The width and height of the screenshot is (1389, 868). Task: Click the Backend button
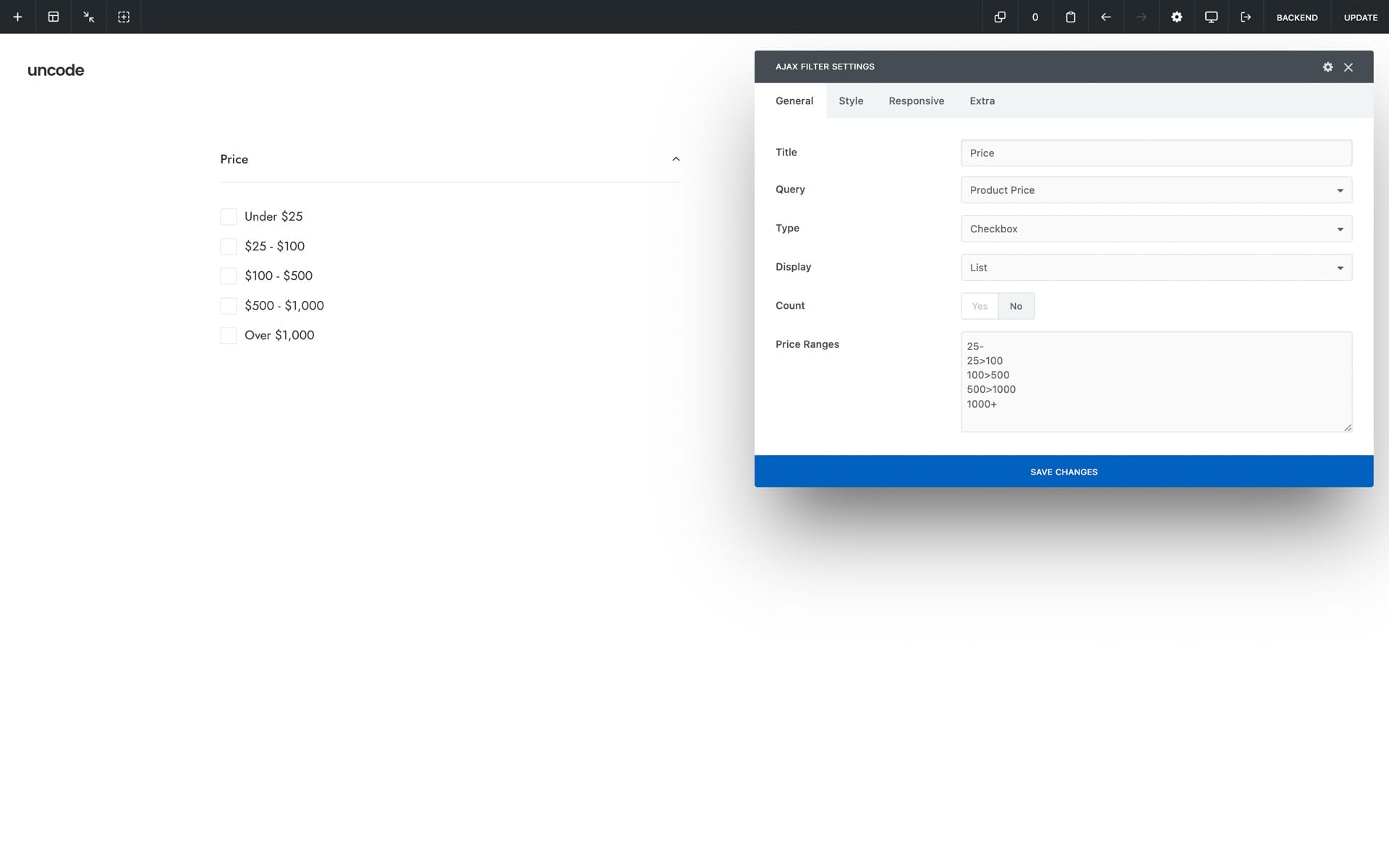pyautogui.click(x=1296, y=17)
